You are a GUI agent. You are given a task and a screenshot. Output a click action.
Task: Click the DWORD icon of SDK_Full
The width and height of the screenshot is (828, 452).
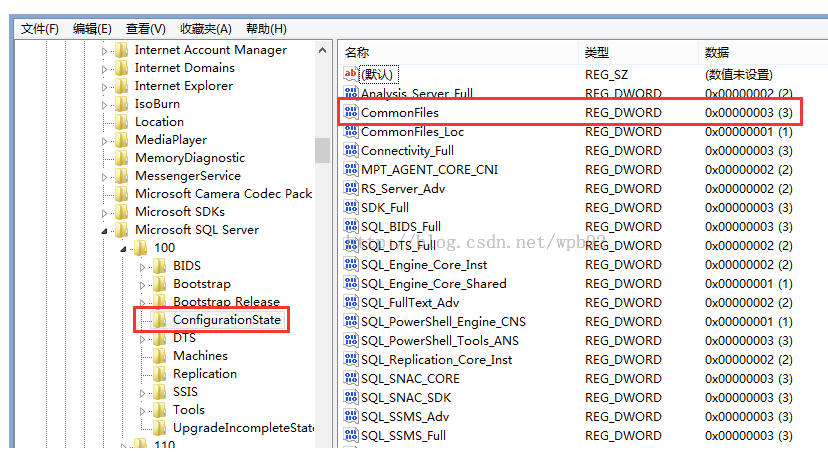(x=351, y=206)
